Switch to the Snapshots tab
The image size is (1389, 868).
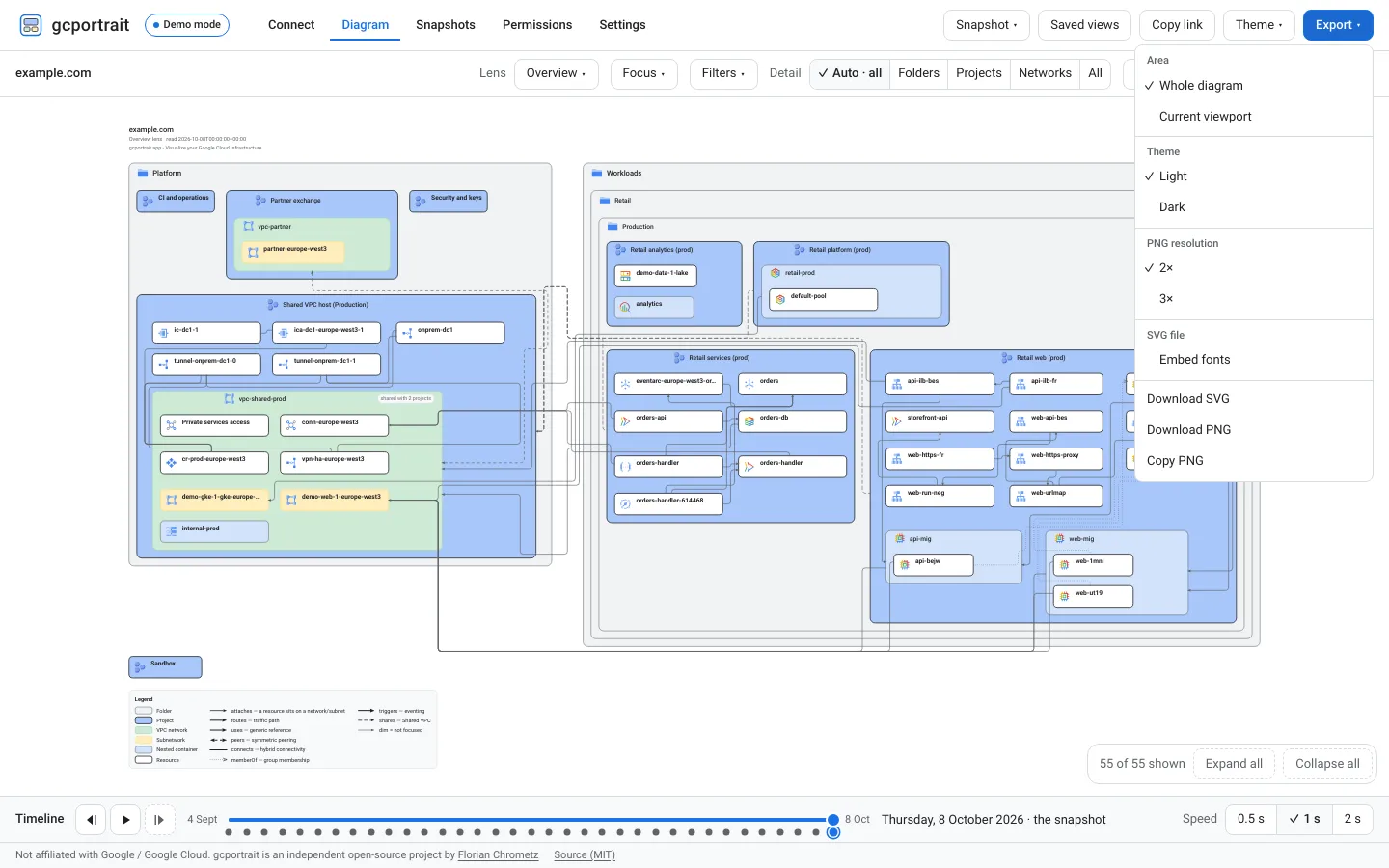(446, 25)
